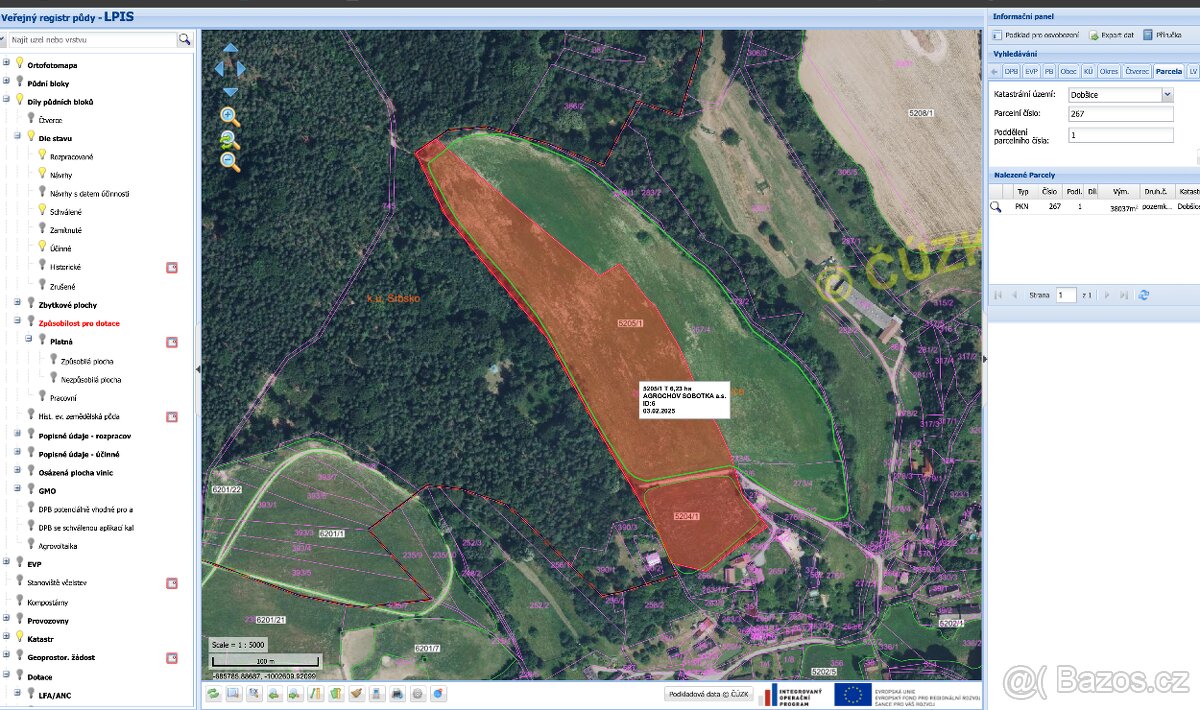Select the zoom out magnifier tool
The image size is (1200, 710).
(x=228, y=161)
